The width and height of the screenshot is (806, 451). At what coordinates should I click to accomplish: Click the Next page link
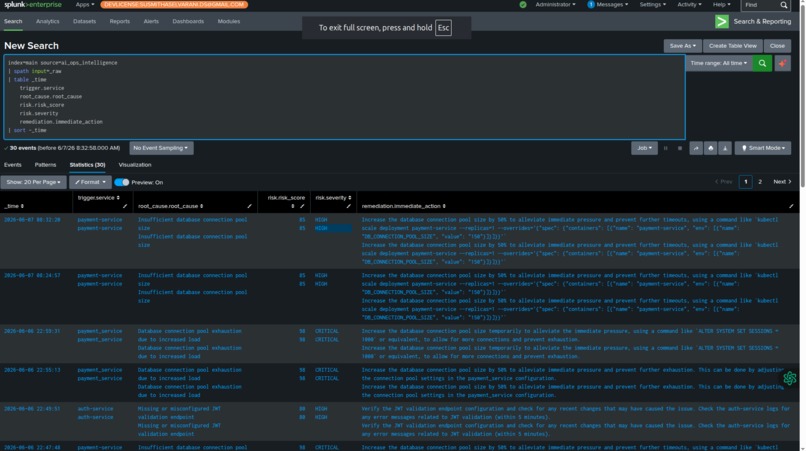coord(782,182)
